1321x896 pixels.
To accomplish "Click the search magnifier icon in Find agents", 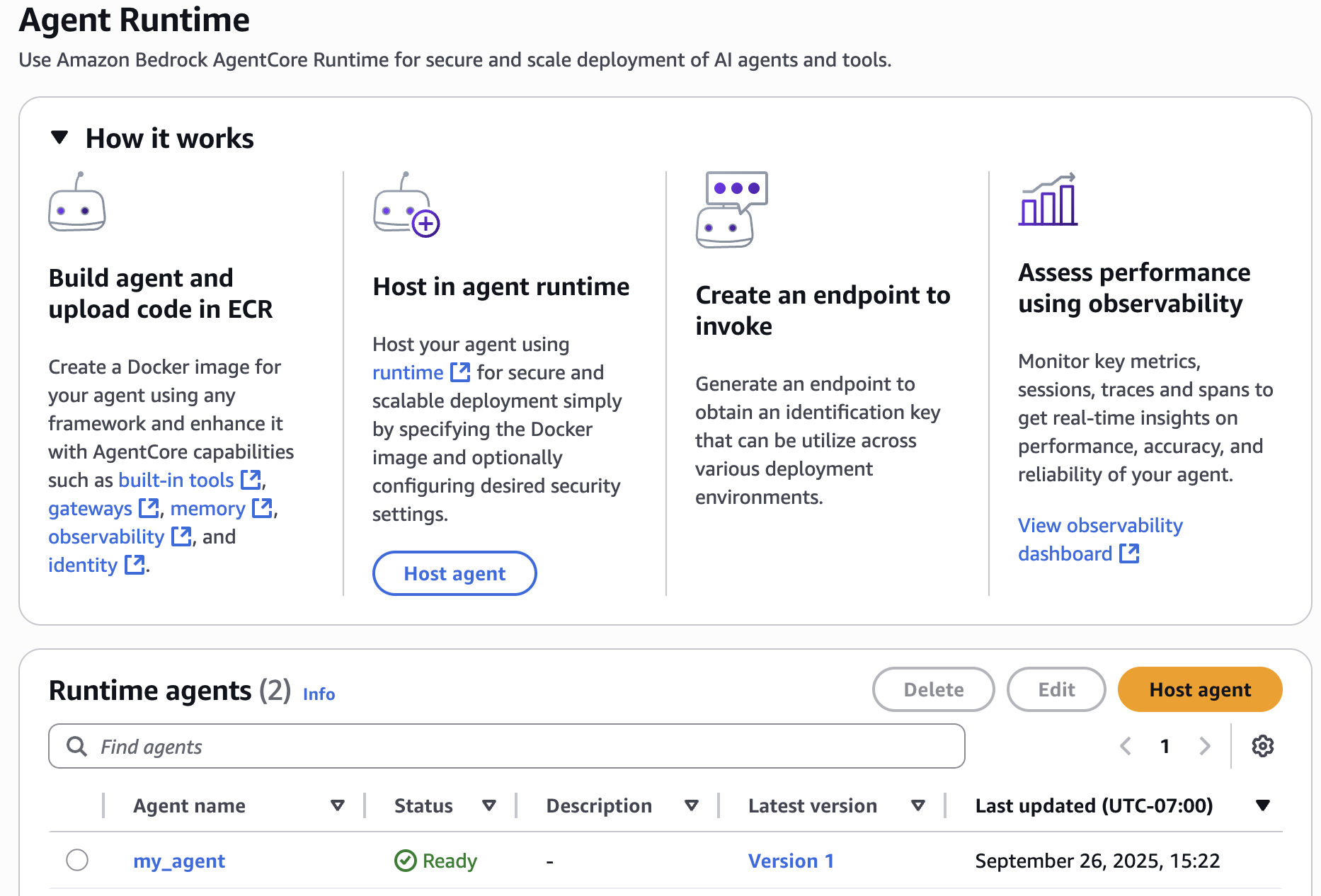I will click(76, 747).
